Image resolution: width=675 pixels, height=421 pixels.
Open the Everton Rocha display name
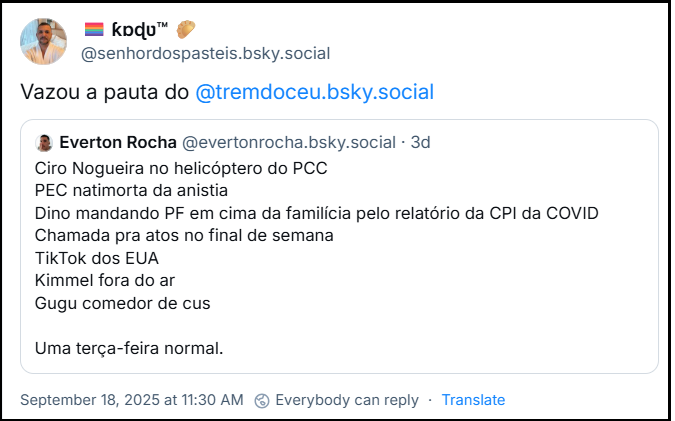click(x=119, y=142)
